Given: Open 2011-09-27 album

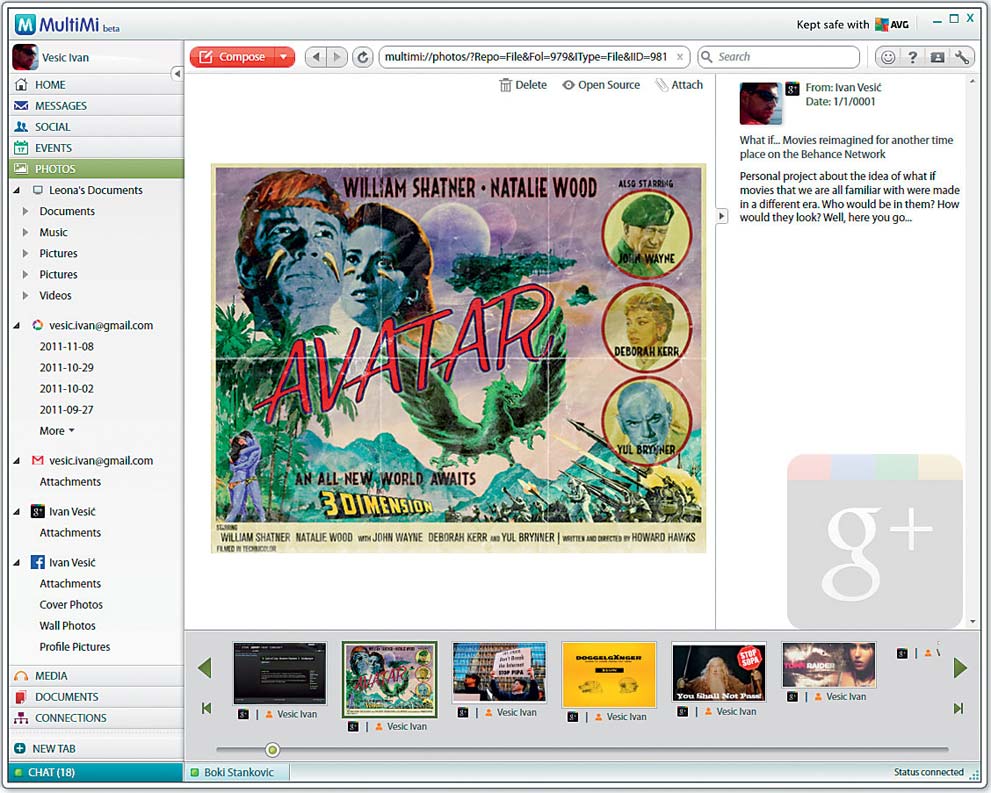Looking at the screenshot, I should pos(66,409).
